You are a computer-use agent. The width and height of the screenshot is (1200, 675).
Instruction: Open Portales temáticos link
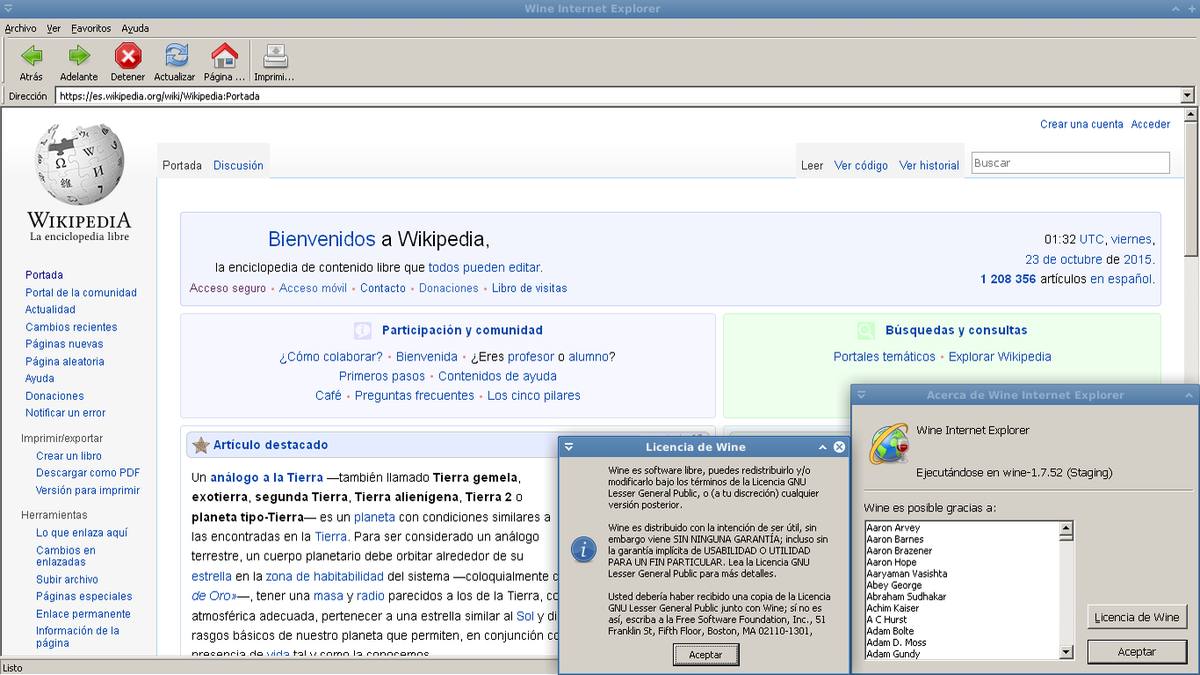tap(884, 357)
